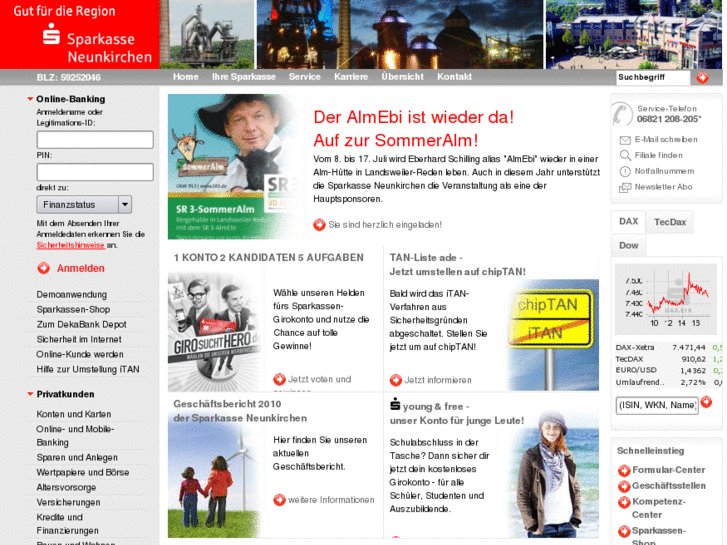Click the ISIN, WKN, Name input field
The height and width of the screenshot is (545, 727).
tap(657, 405)
